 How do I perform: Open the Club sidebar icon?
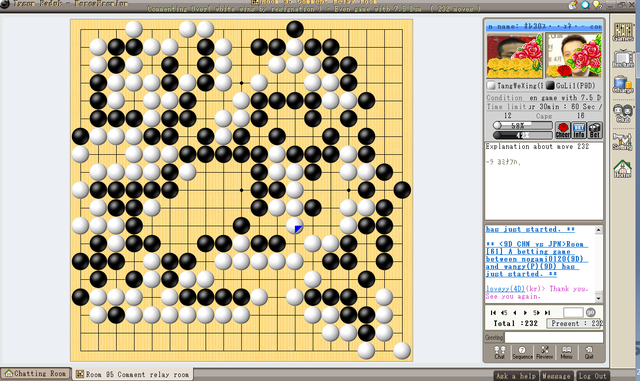623,113
